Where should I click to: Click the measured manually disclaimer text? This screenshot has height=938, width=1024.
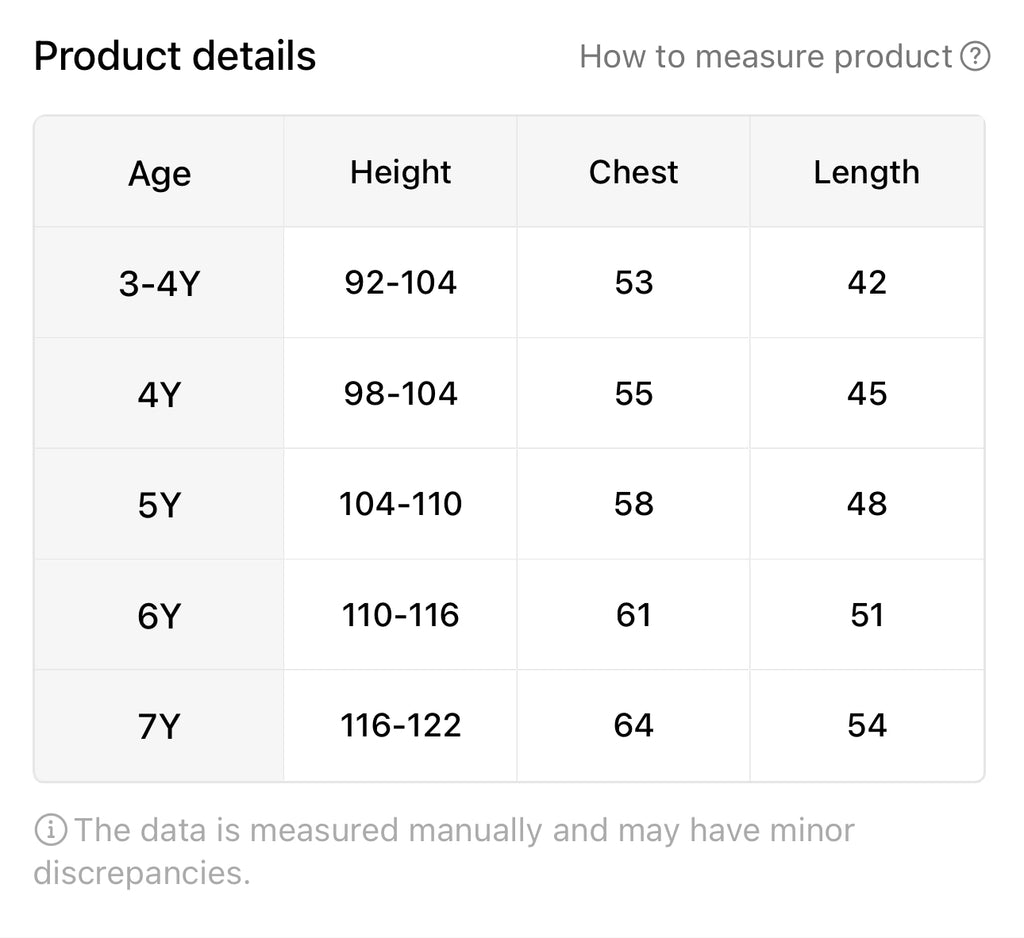[x=444, y=851]
